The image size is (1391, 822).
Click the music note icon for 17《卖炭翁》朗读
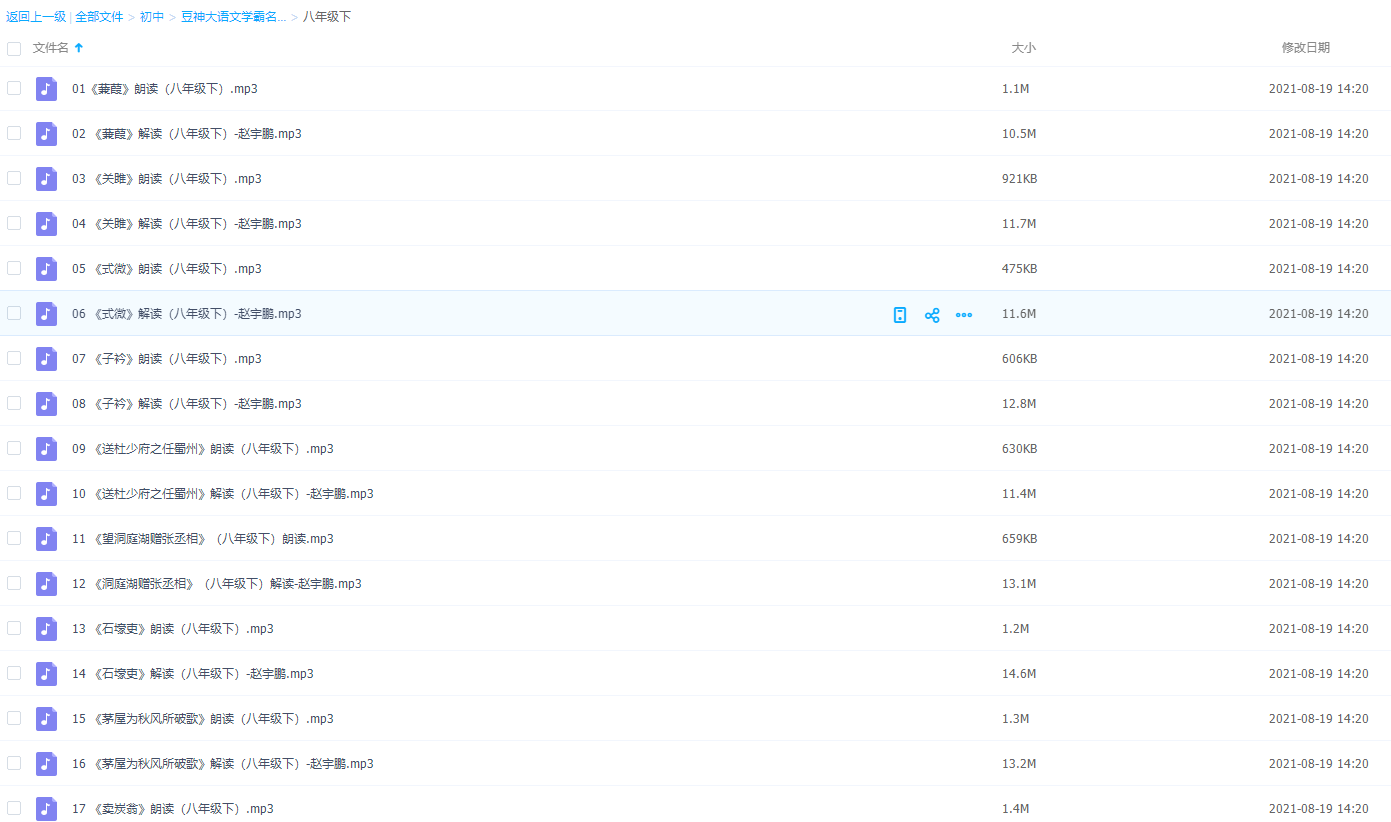(46, 808)
